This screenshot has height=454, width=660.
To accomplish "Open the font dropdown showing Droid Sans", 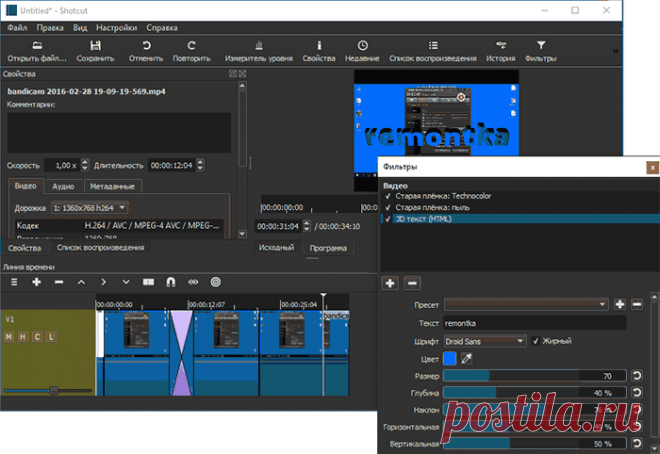I will click(484, 341).
